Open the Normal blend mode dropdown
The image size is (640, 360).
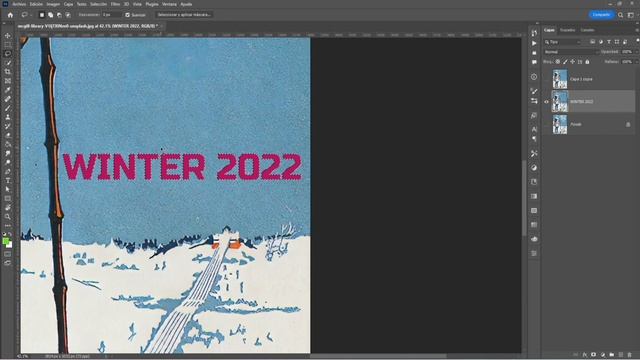coord(571,52)
